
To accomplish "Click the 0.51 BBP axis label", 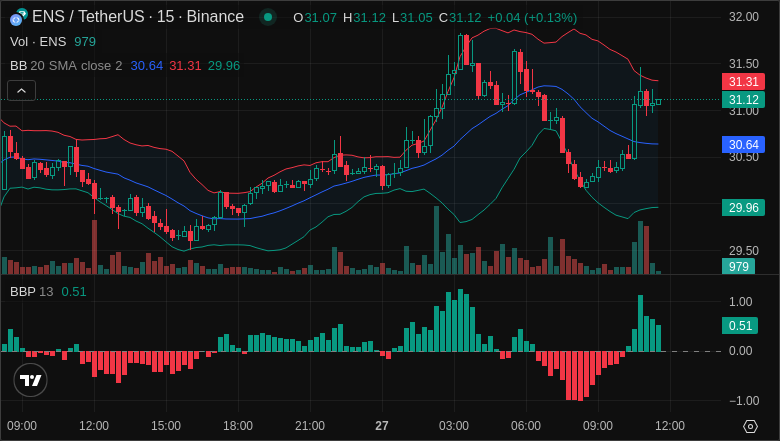I will [740, 326].
